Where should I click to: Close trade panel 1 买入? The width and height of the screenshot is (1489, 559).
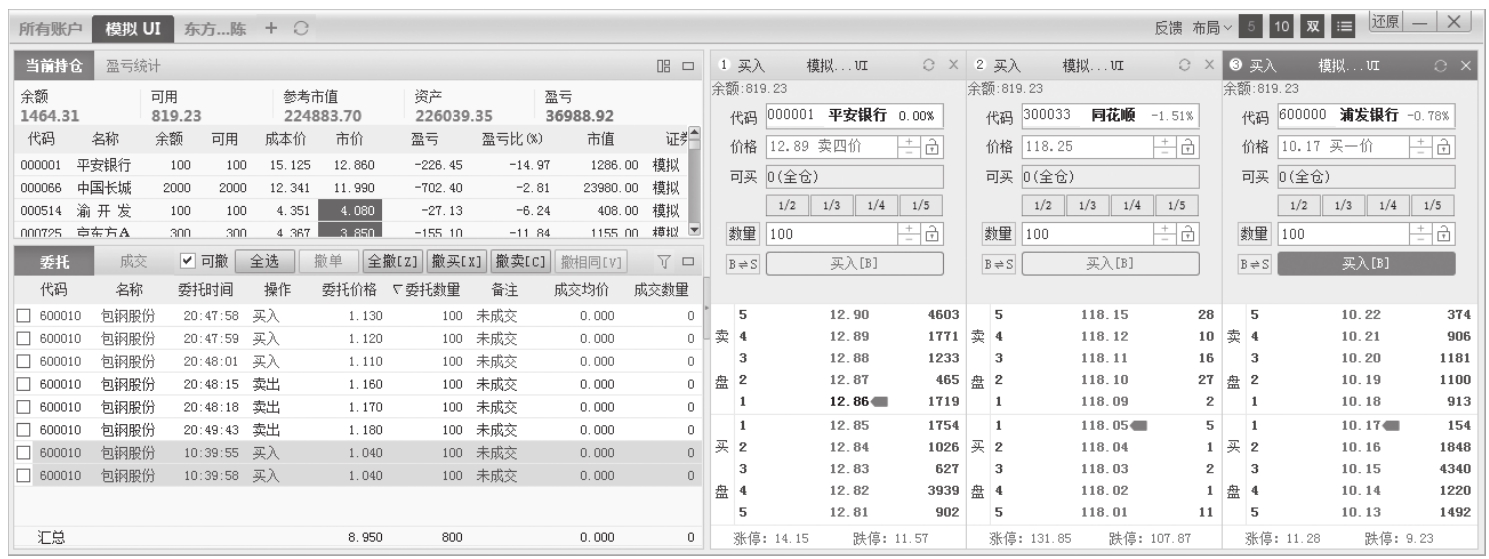coord(952,65)
